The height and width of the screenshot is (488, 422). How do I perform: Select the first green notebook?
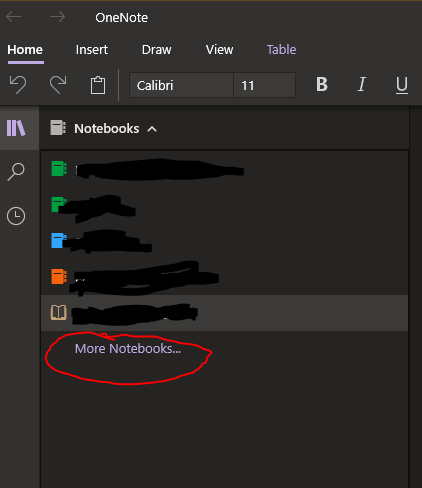(x=224, y=169)
